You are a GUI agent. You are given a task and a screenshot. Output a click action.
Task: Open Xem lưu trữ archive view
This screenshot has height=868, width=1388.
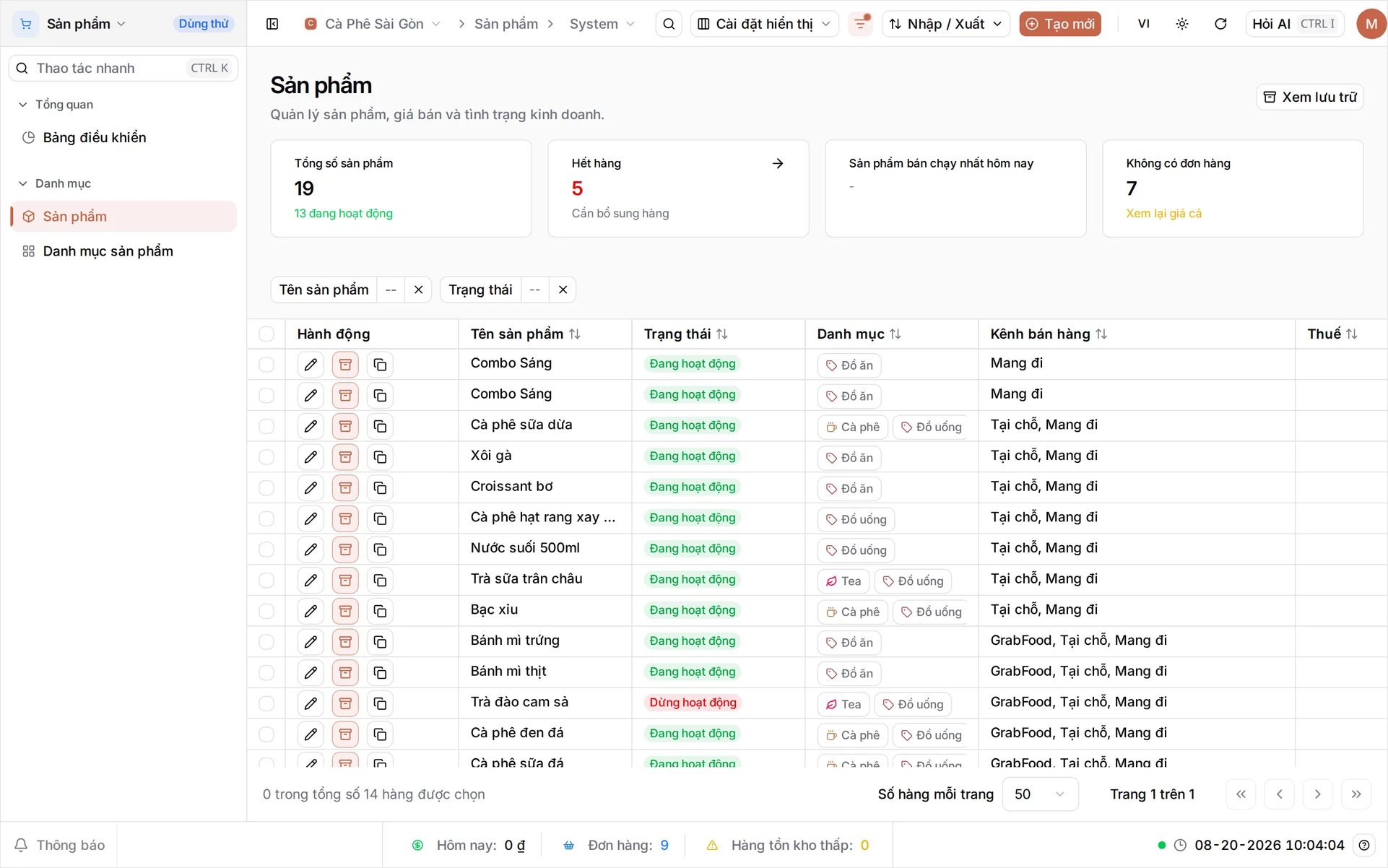point(1309,97)
